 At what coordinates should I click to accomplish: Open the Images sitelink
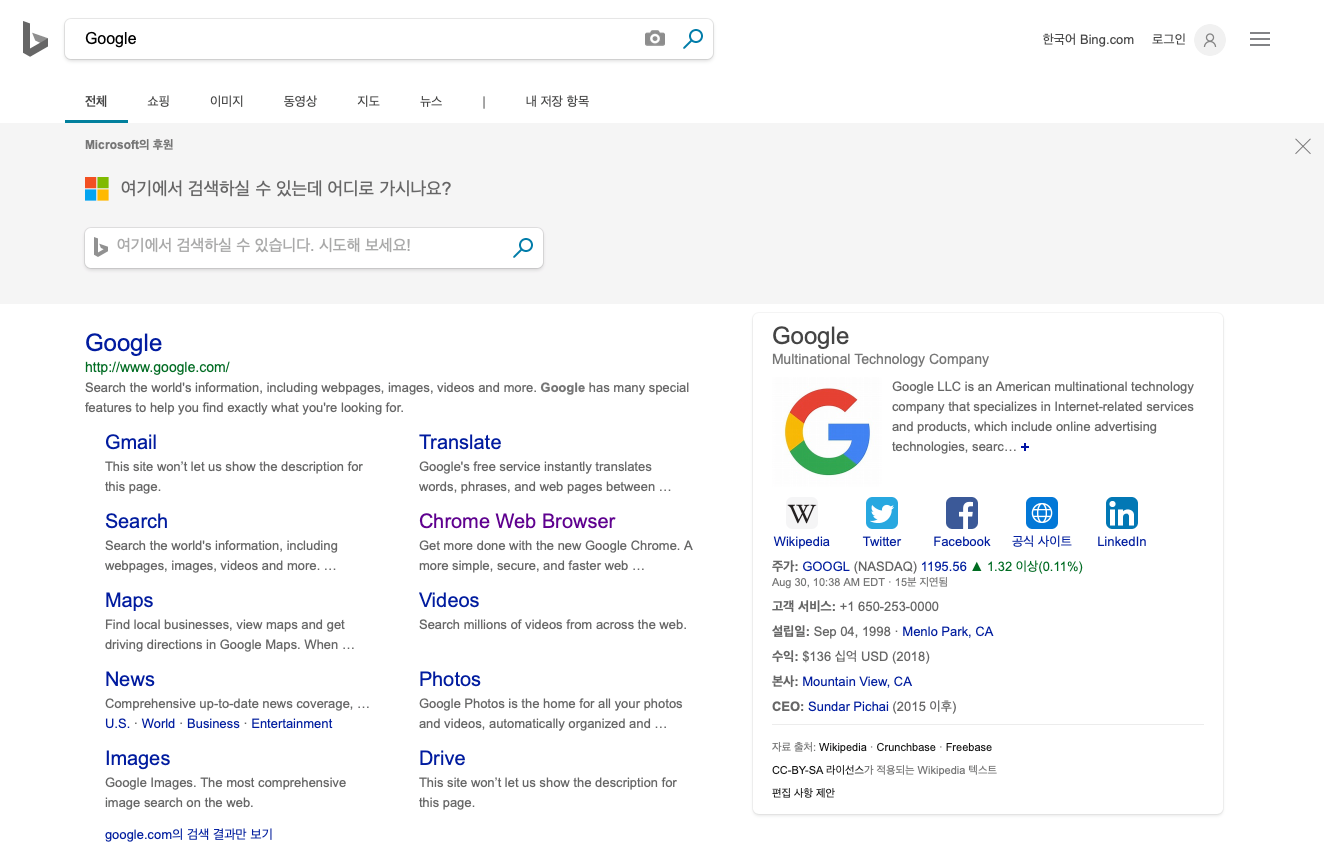[138, 758]
